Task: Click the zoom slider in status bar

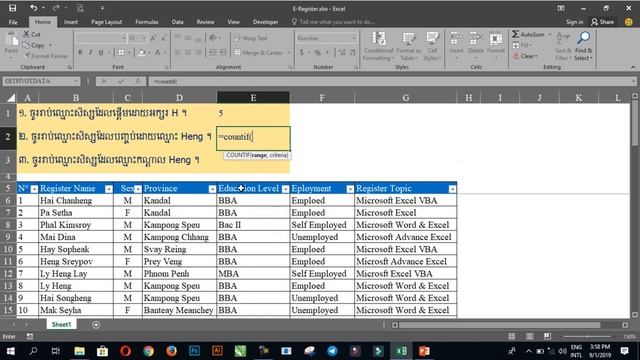Action: click(587, 336)
